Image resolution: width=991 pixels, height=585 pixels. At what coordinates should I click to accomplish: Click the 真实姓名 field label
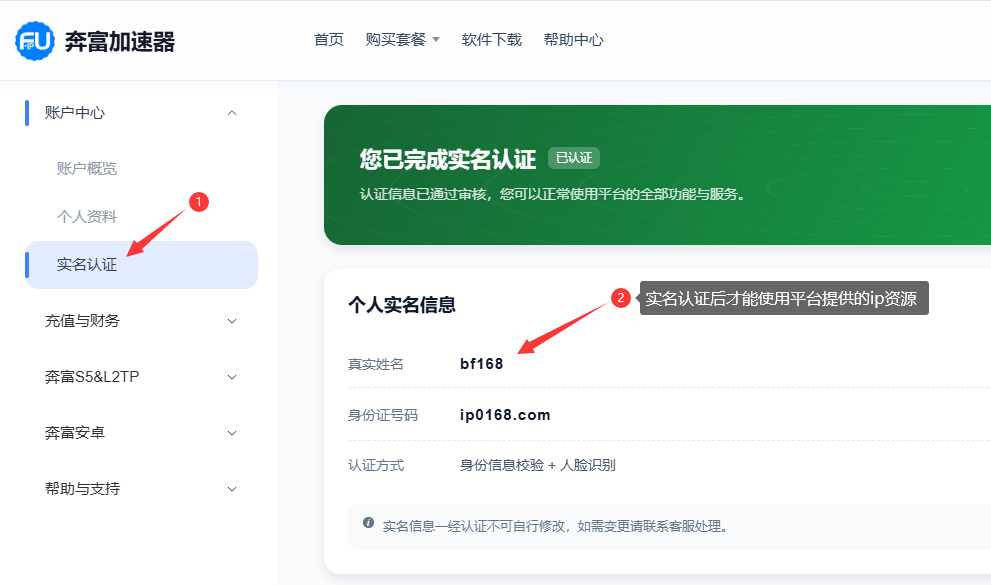pyautogui.click(x=375, y=365)
